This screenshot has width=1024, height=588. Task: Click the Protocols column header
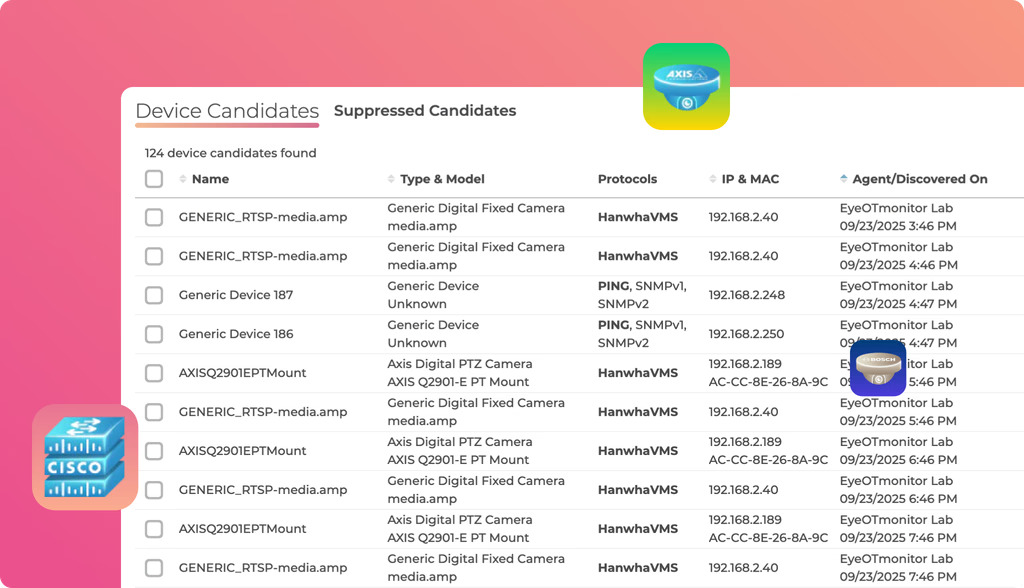627,179
